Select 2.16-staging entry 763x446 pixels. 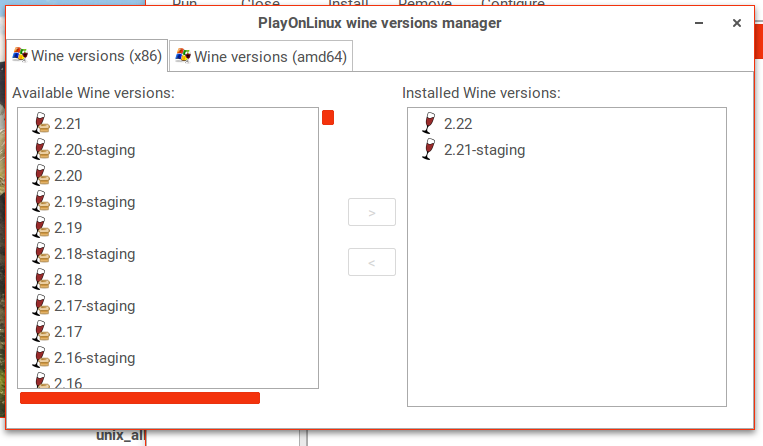point(94,358)
